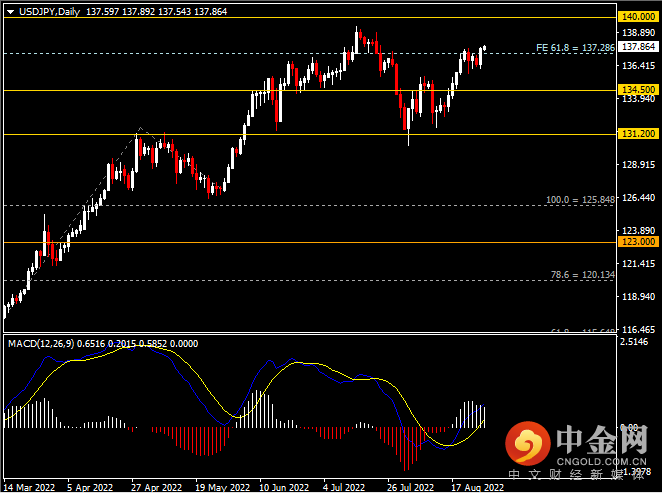
Task: Select the MACD(12,26,9) indicator label
Action: [41, 344]
